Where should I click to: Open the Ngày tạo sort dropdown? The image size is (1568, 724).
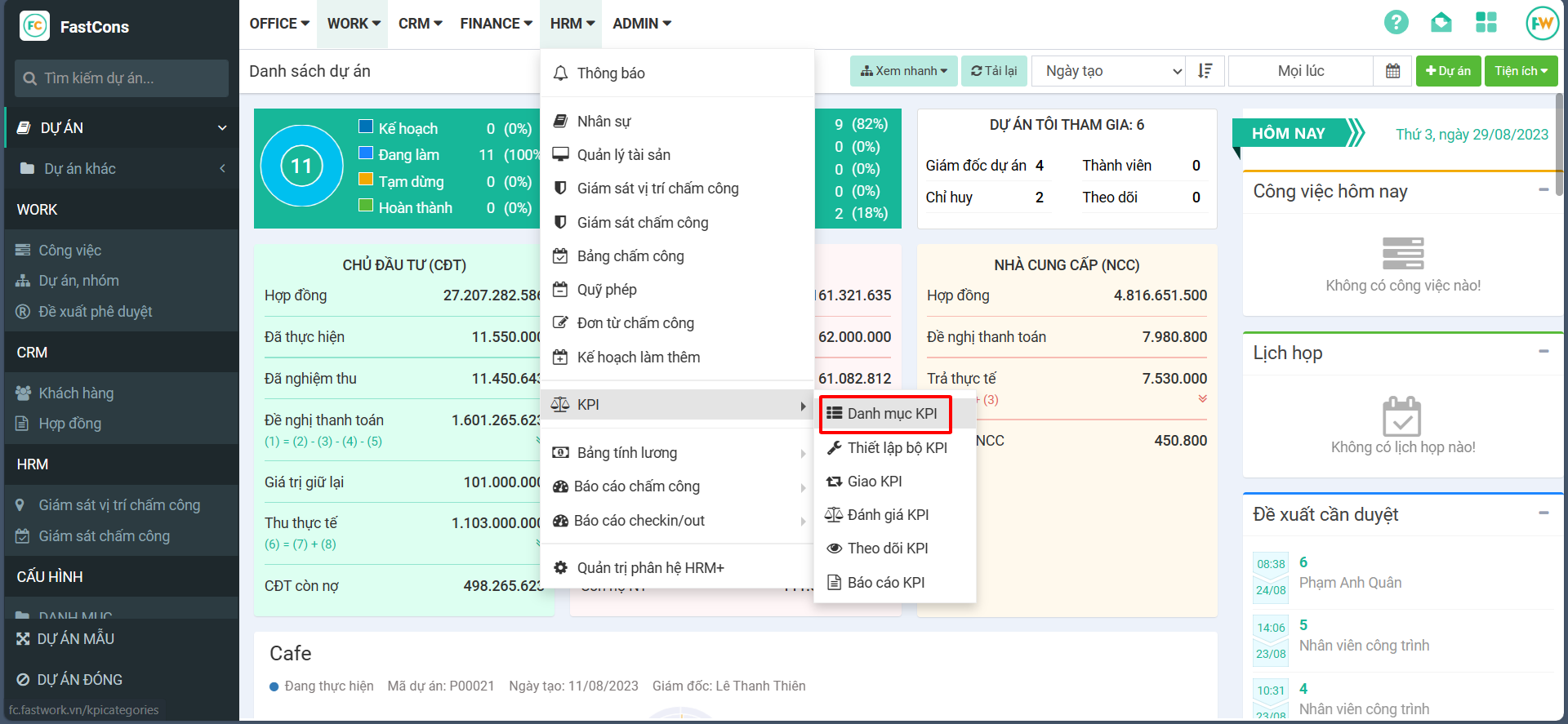pos(1113,71)
